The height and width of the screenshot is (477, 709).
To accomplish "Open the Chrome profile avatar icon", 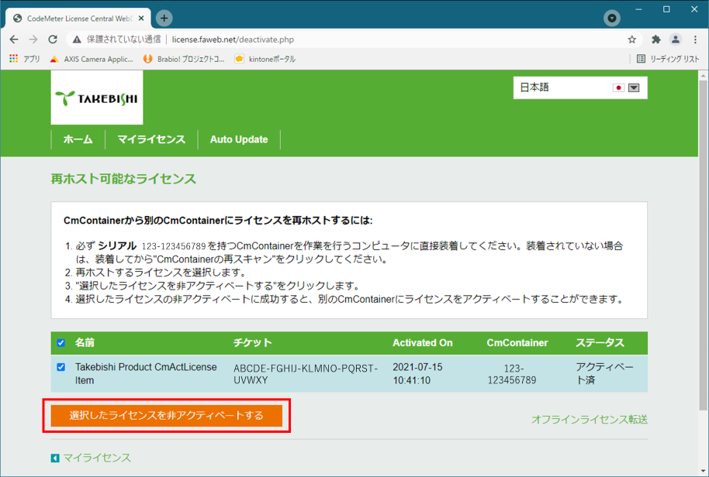I will [x=675, y=40].
